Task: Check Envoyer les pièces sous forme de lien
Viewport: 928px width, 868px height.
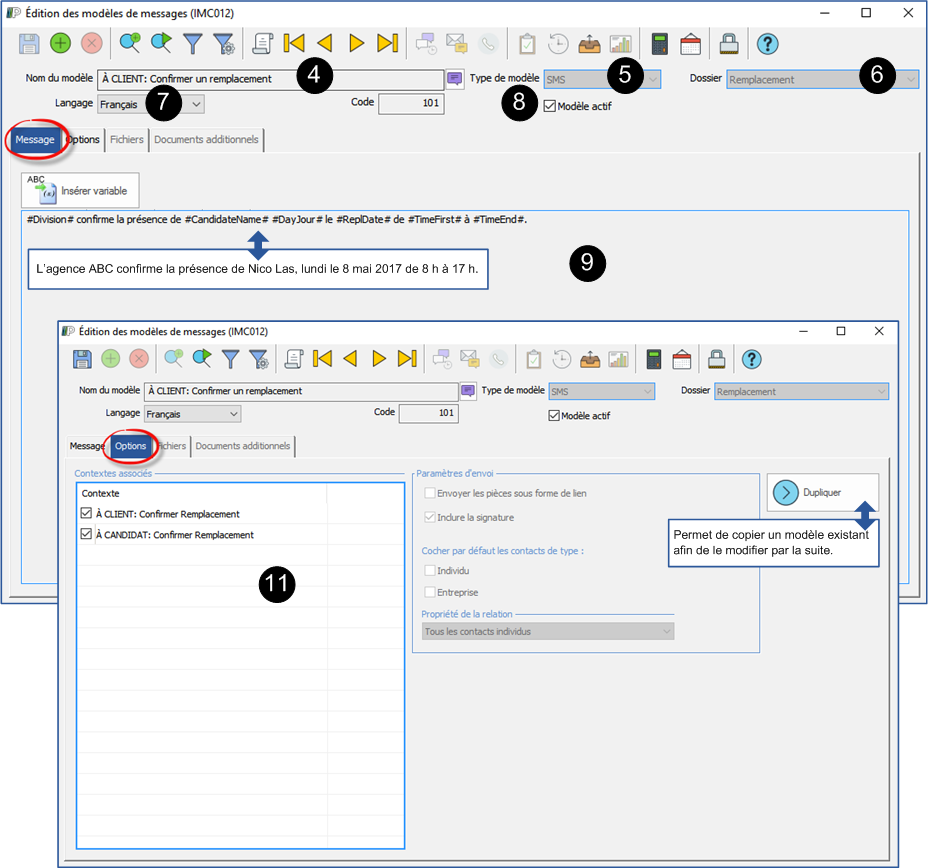Action: pyautogui.click(x=430, y=493)
